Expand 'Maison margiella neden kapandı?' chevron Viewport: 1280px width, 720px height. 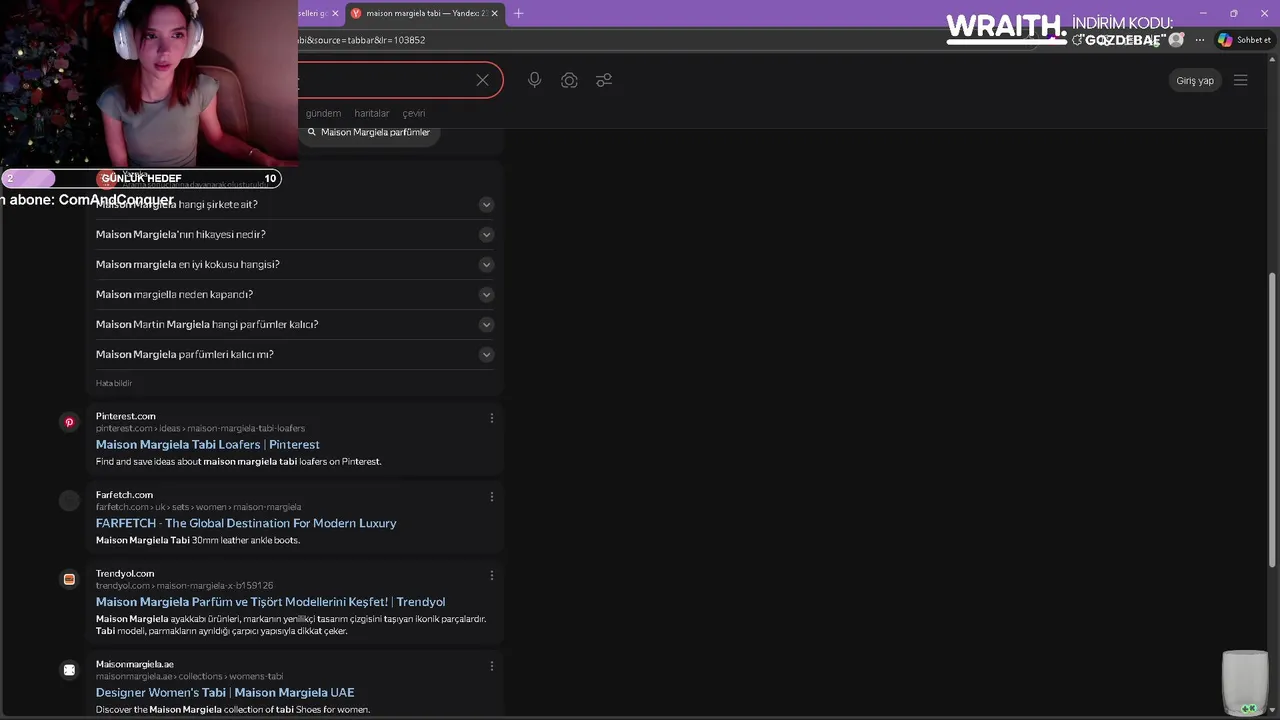click(486, 294)
